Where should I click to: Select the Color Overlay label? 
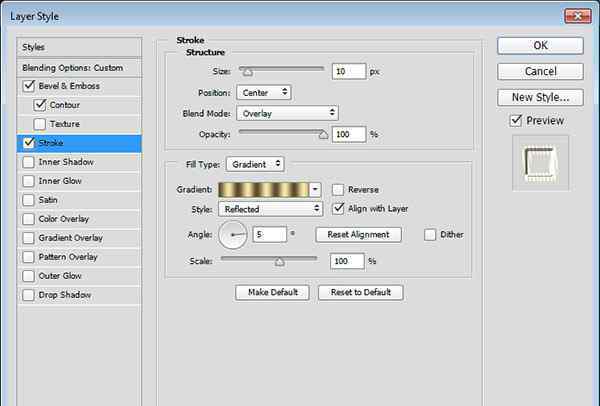[x=64, y=219]
